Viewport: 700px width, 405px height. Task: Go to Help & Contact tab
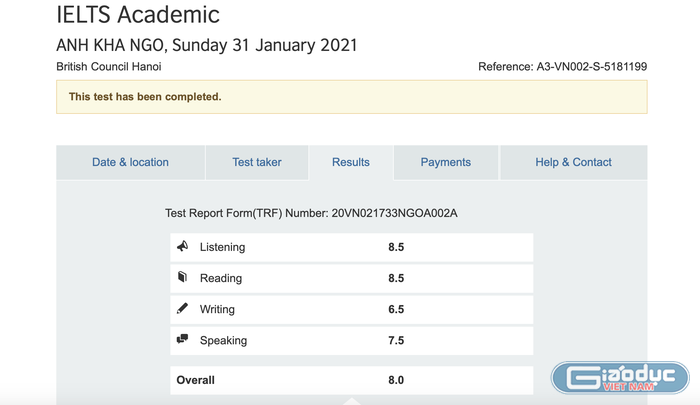(x=573, y=162)
